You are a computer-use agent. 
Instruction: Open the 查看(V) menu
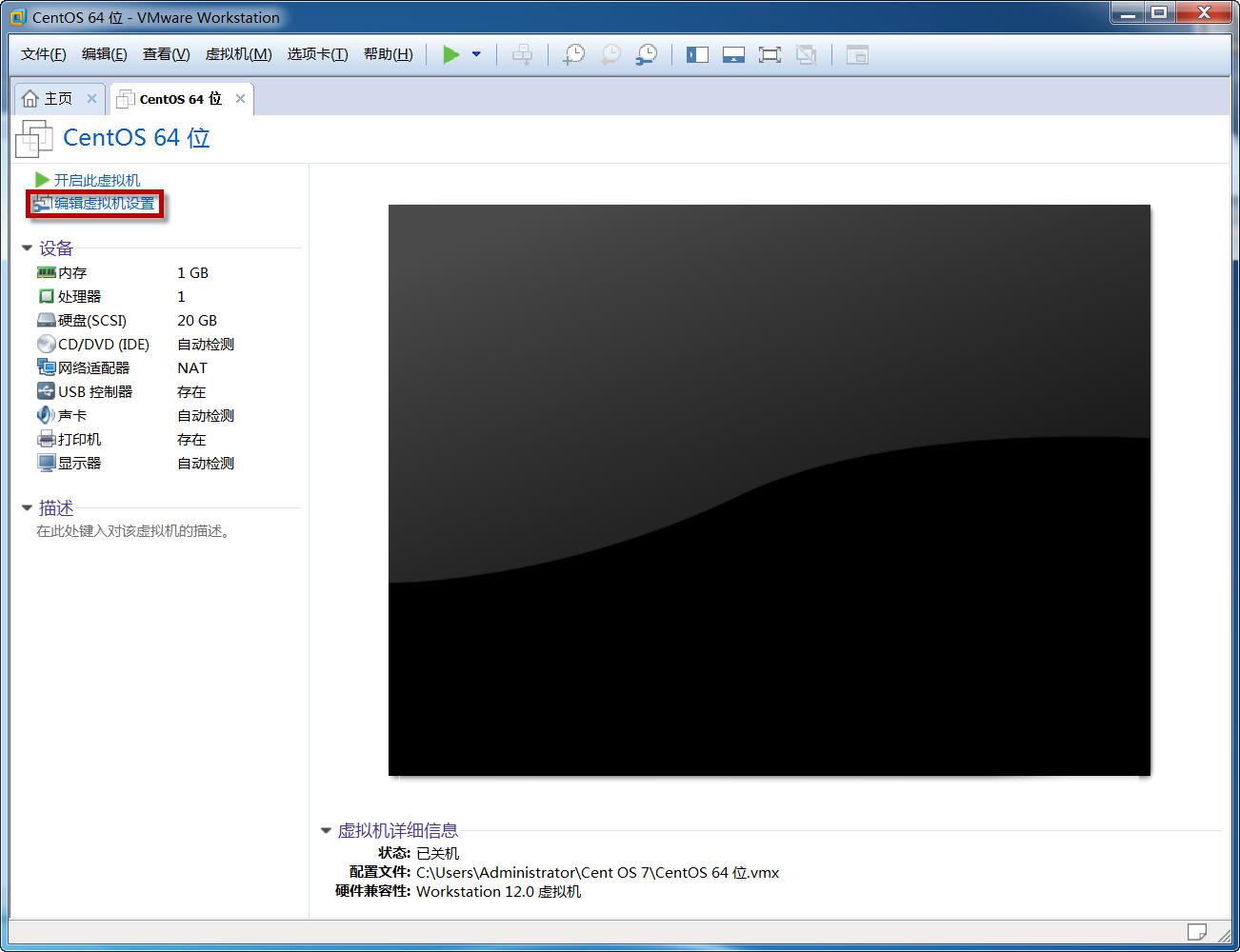click(166, 54)
